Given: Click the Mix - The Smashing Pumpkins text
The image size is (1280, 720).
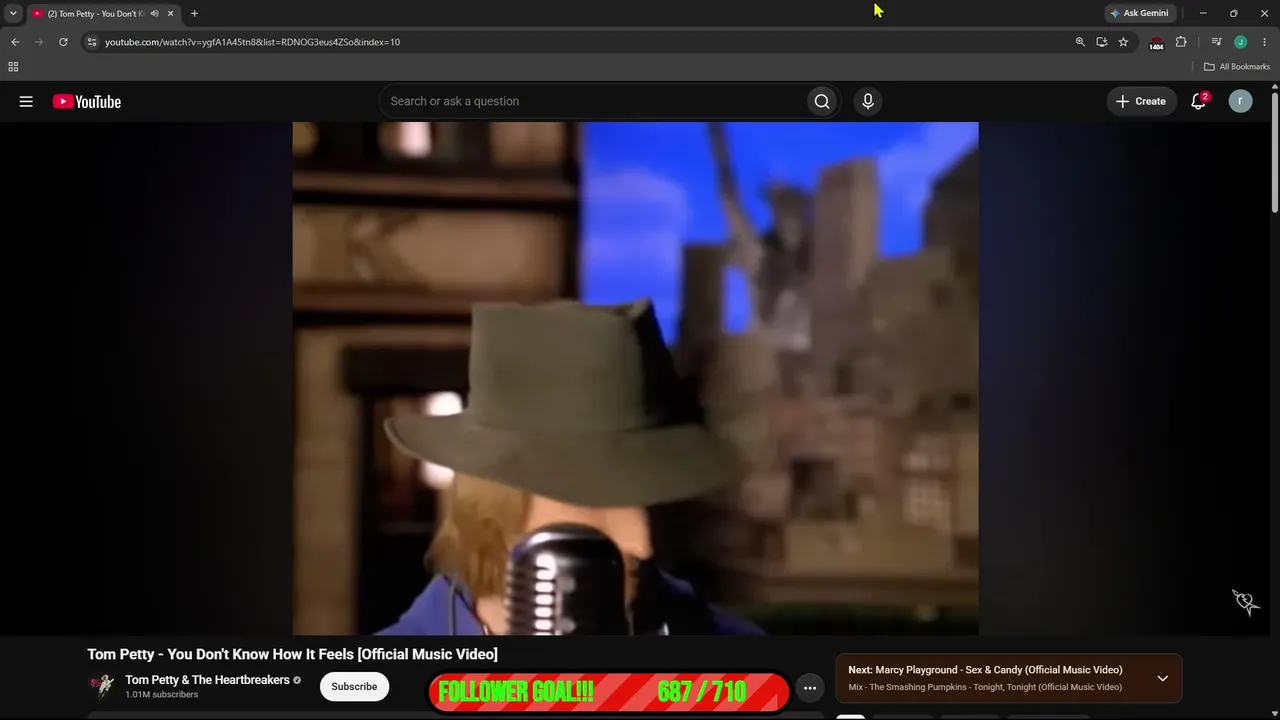Looking at the screenshot, I should click(985, 687).
